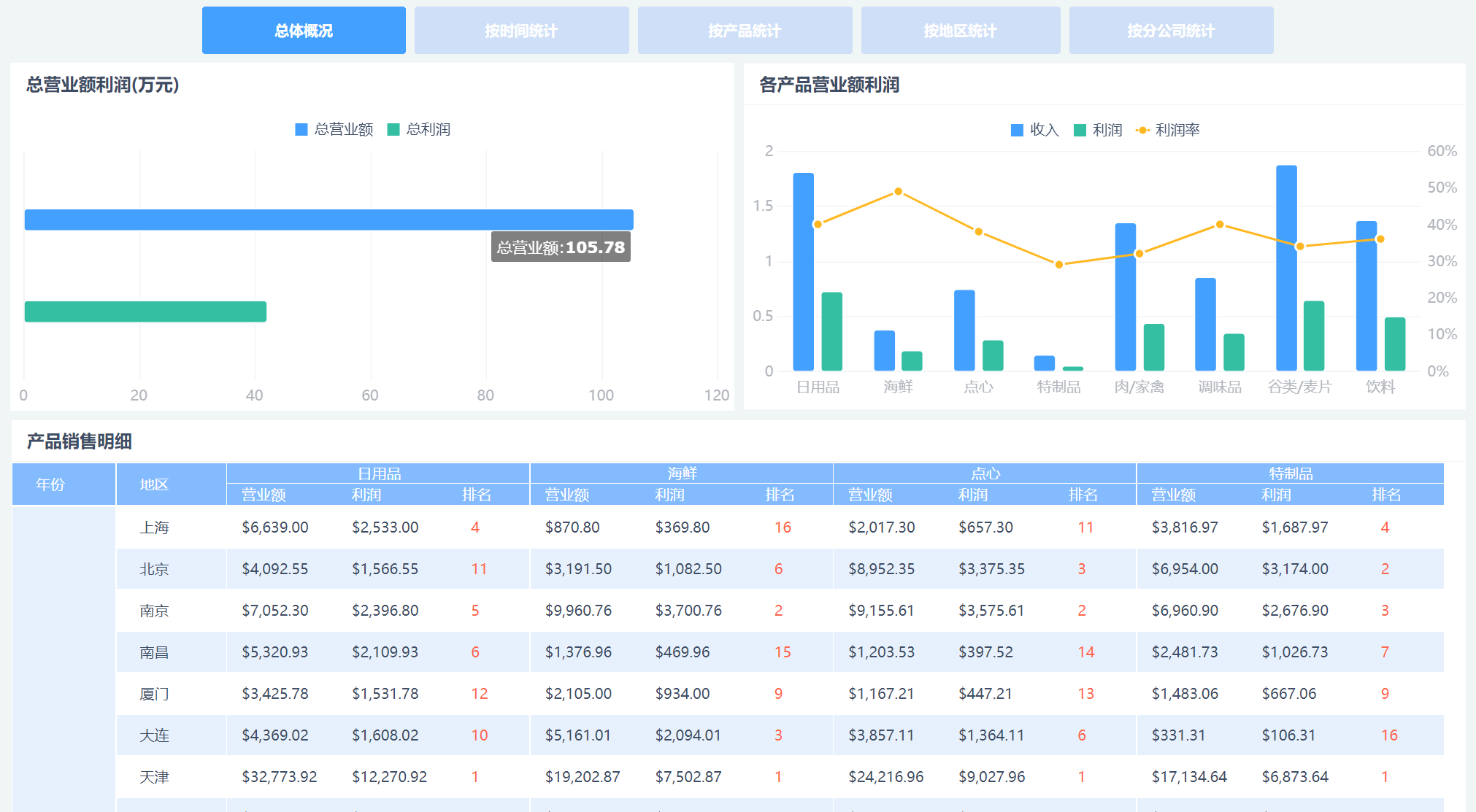Click the 海鲜 group header
The width and height of the screenshot is (1476, 812).
point(682,473)
